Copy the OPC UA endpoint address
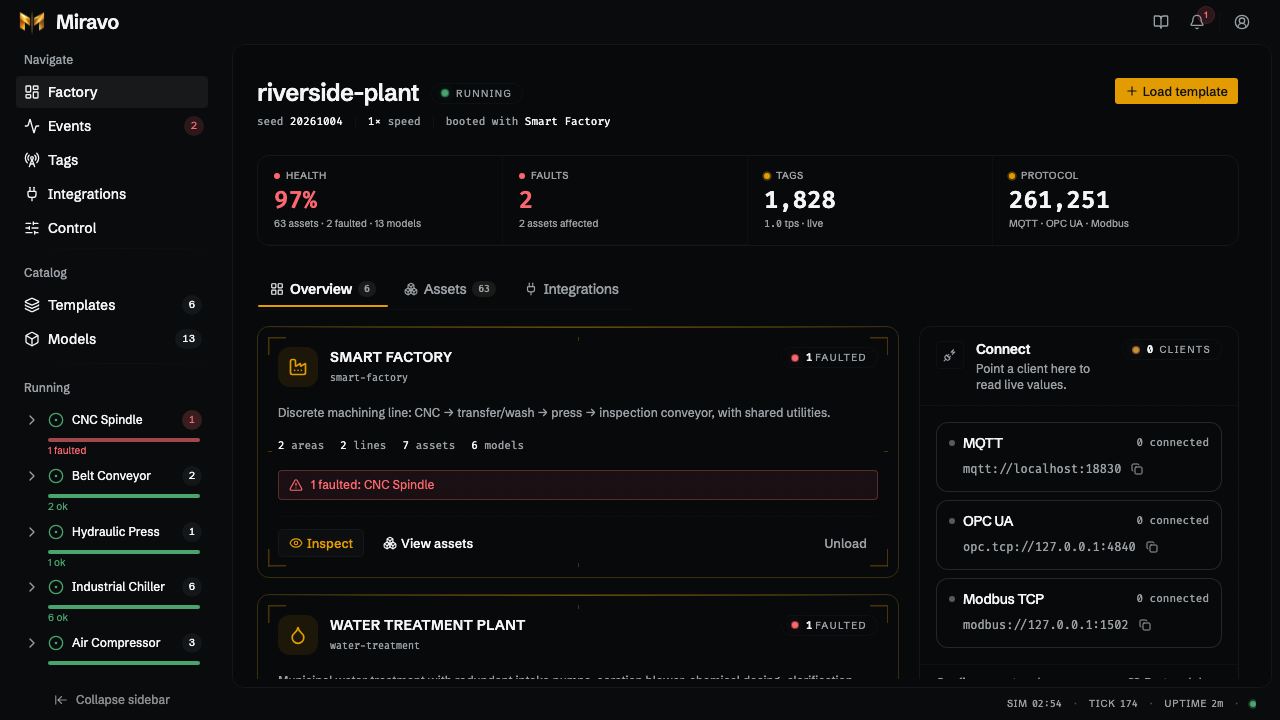 coord(1152,547)
